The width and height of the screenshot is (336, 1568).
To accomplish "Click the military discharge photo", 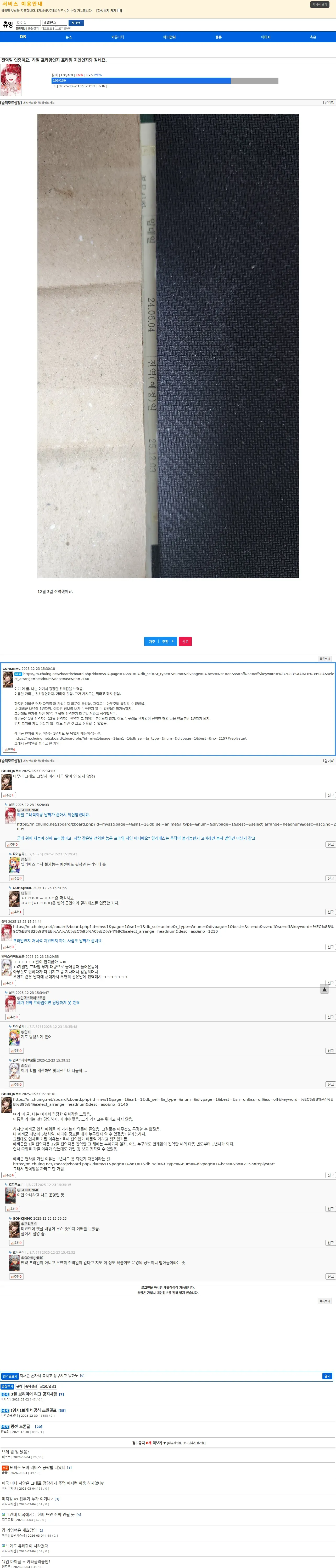I will pos(168,346).
